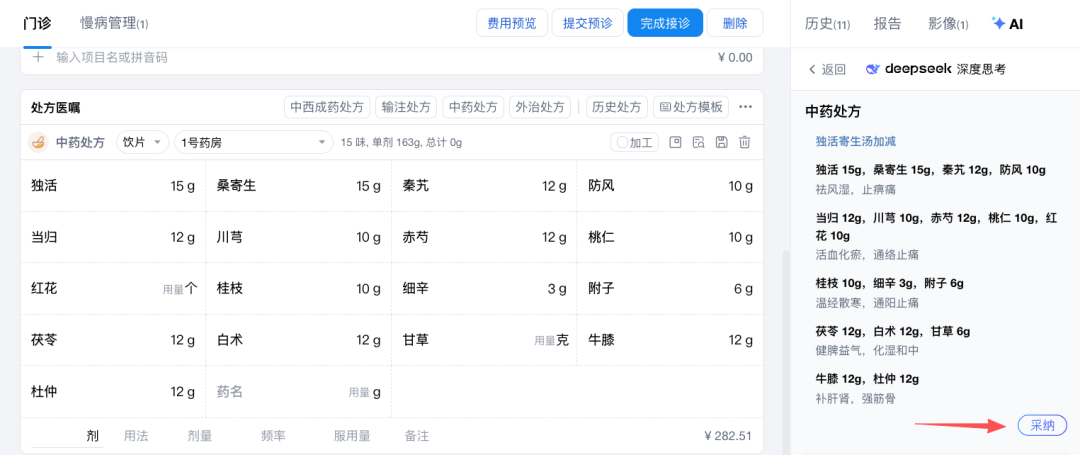Screen dimensions: 1080x455
Task: Click the blue 完成接诊 button
Action: (x=665, y=23)
